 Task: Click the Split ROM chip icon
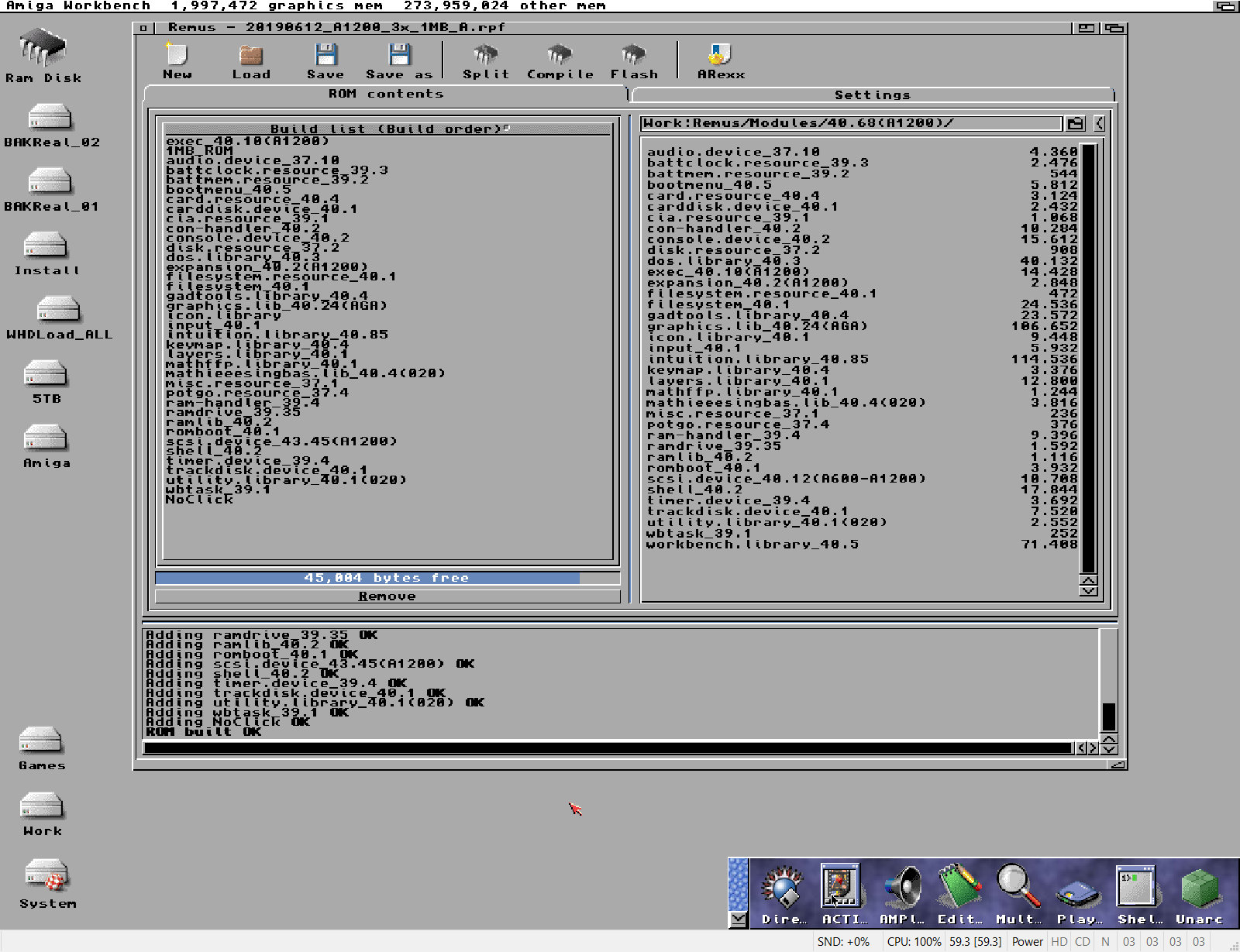click(486, 55)
